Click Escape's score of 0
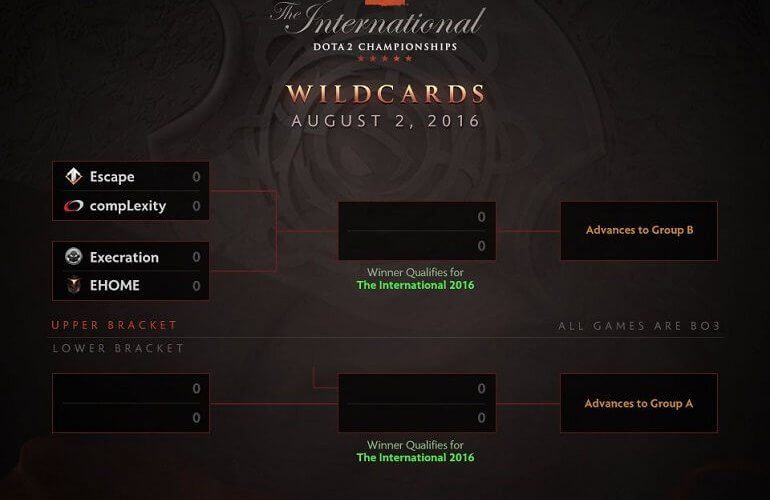 [196, 177]
